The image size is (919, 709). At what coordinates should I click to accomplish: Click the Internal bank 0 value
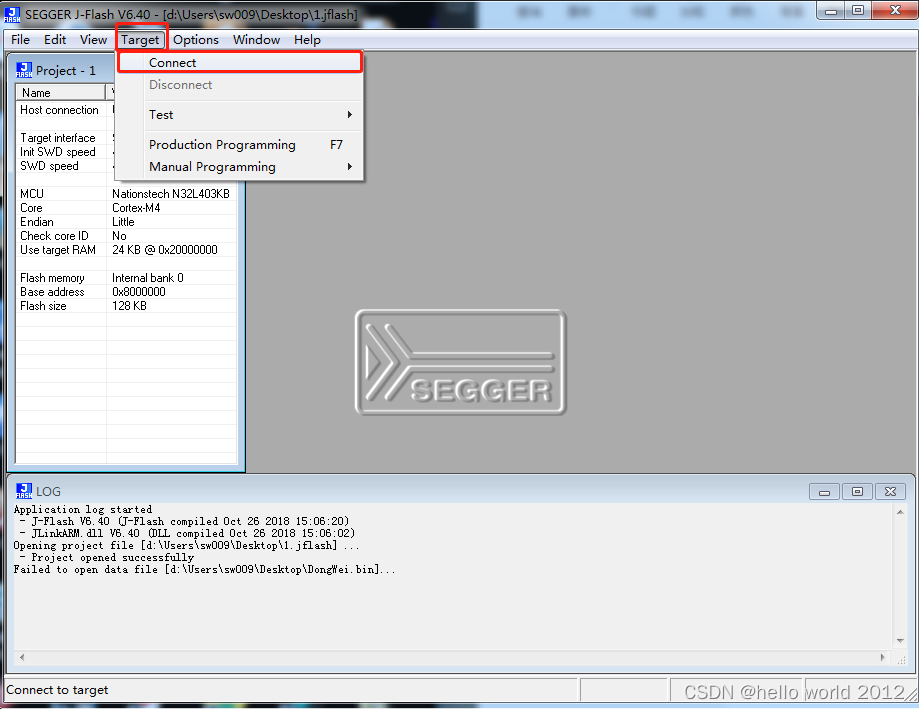coord(148,278)
